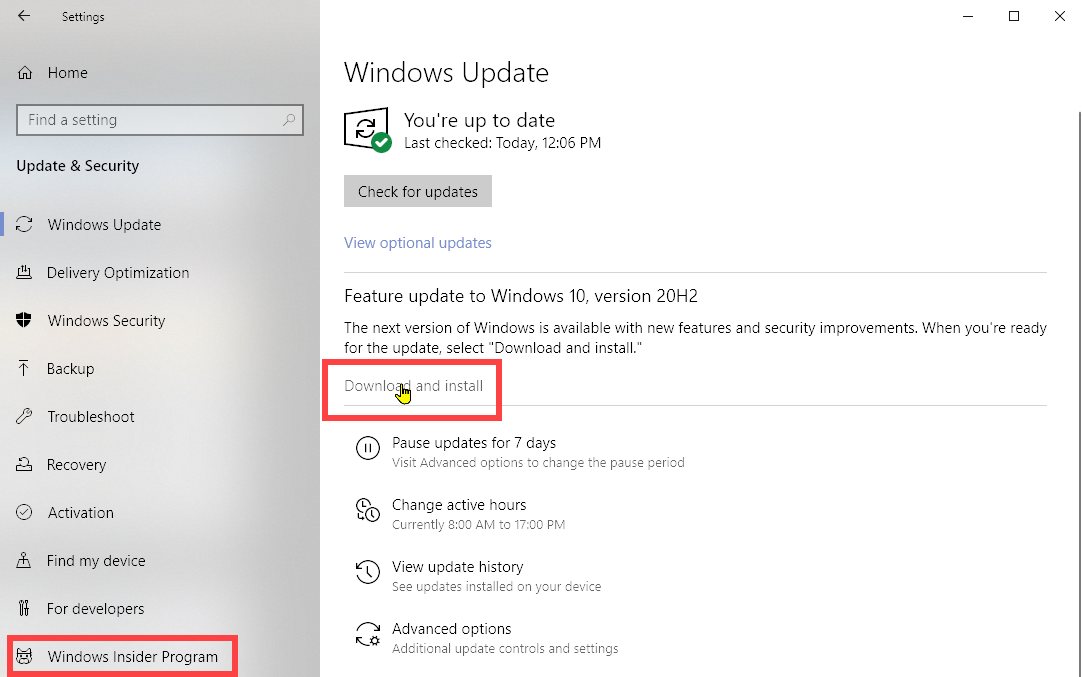The width and height of the screenshot is (1083, 677).
Task: Click the pause circle icon
Action: [367, 448]
